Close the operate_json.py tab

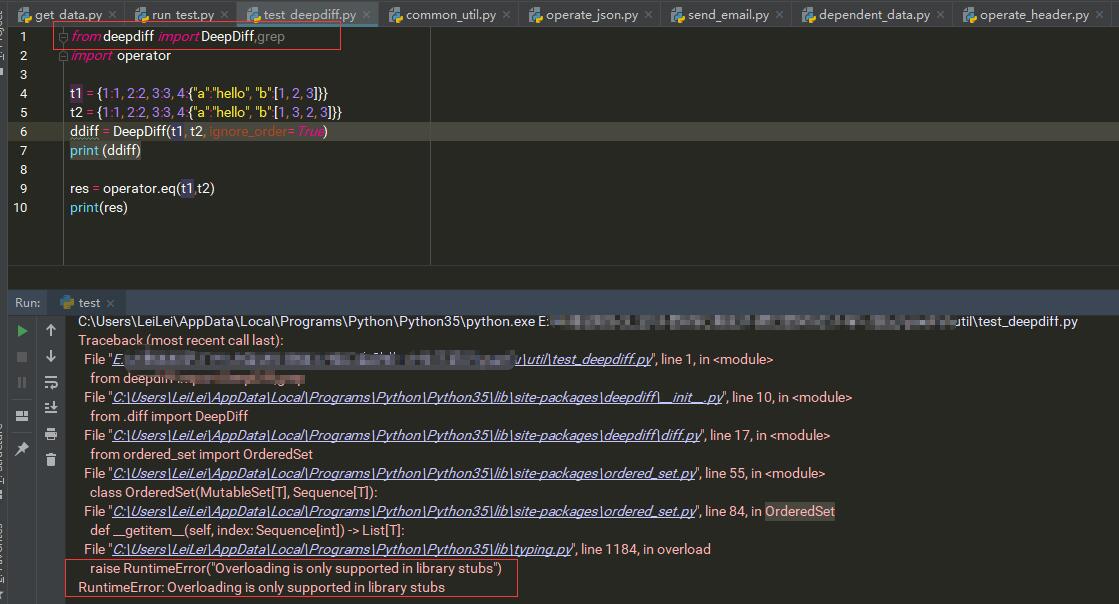tap(648, 14)
